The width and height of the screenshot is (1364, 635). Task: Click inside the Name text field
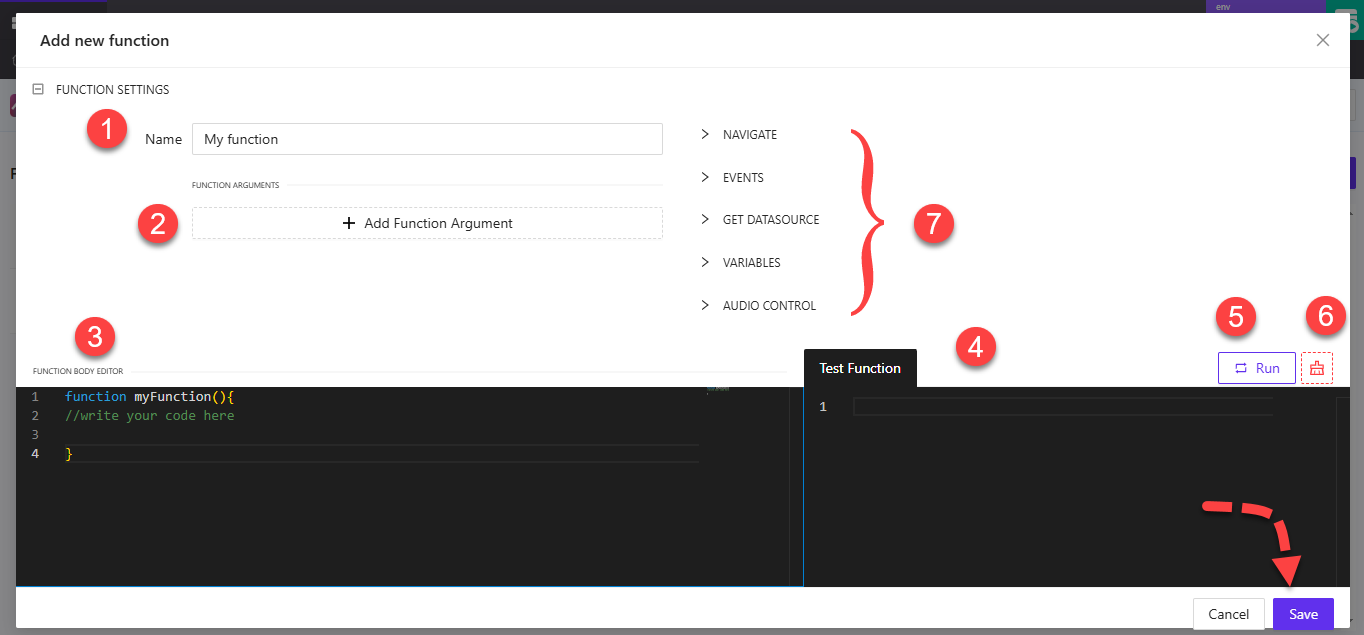427,138
